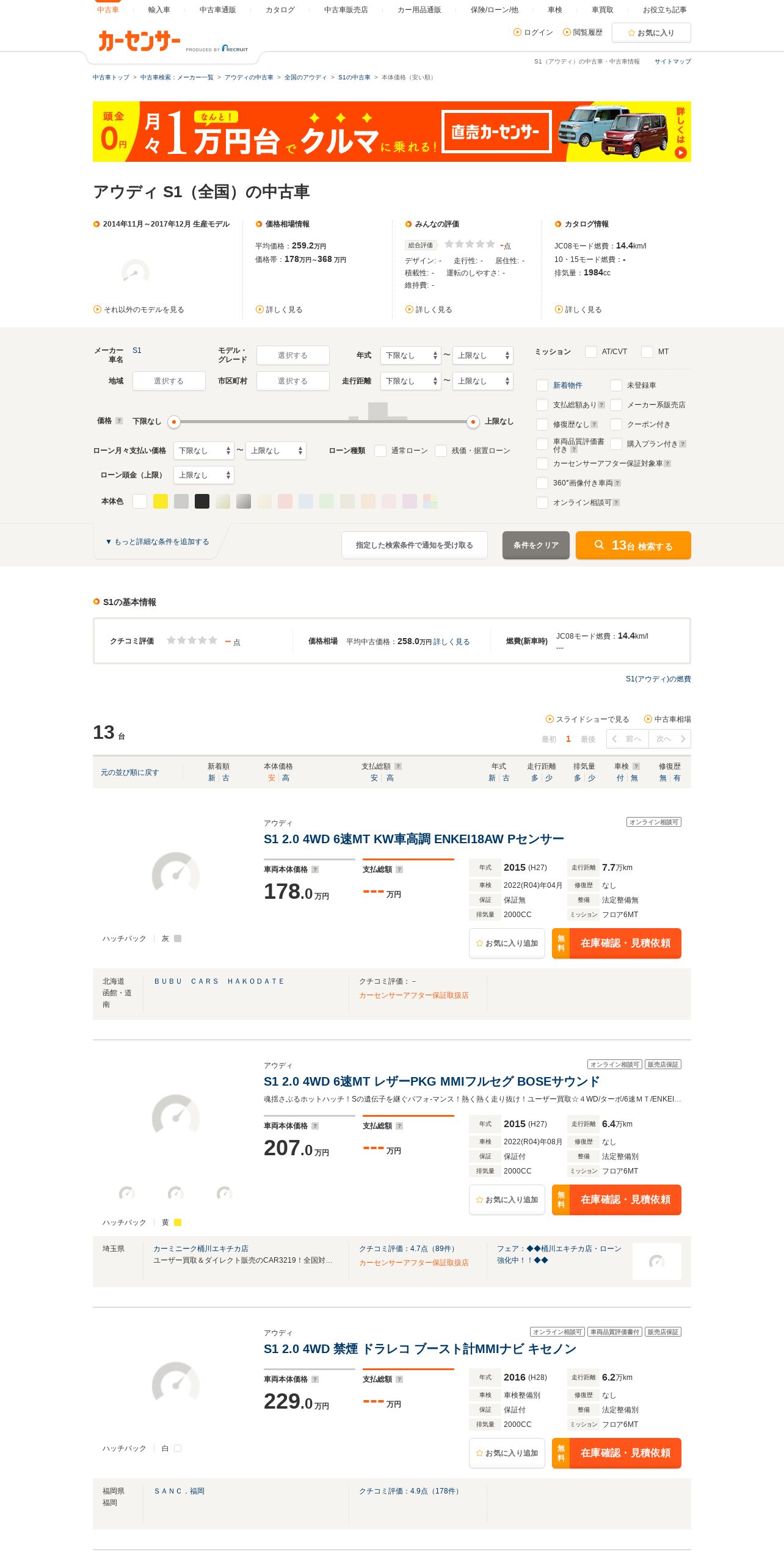Viewport: 784px width, 1568px height.
Task: Check the クーポン付き checkbox
Action: pyautogui.click(x=616, y=424)
